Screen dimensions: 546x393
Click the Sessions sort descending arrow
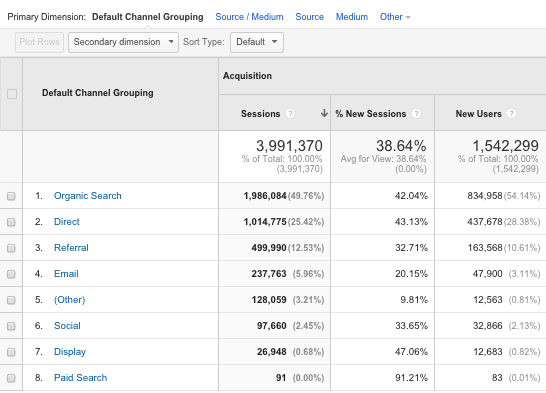(x=324, y=113)
